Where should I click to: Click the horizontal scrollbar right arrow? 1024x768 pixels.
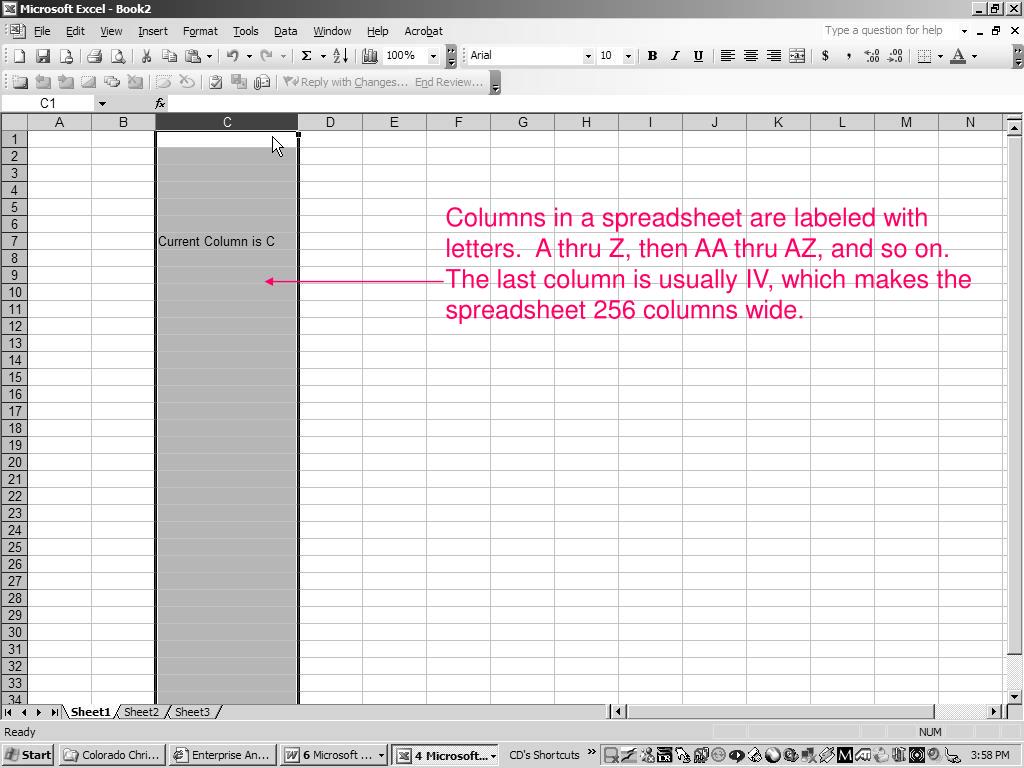994,712
